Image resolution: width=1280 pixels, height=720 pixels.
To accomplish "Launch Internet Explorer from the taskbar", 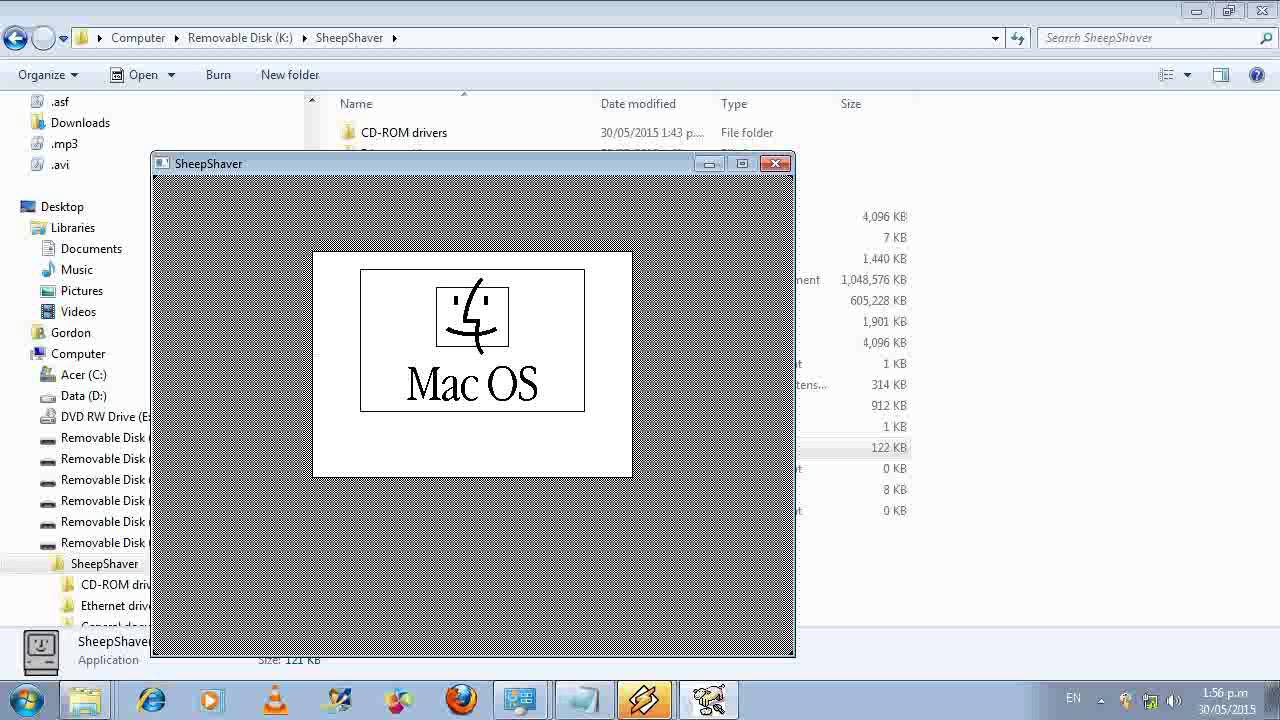I will tap(151, 700).
